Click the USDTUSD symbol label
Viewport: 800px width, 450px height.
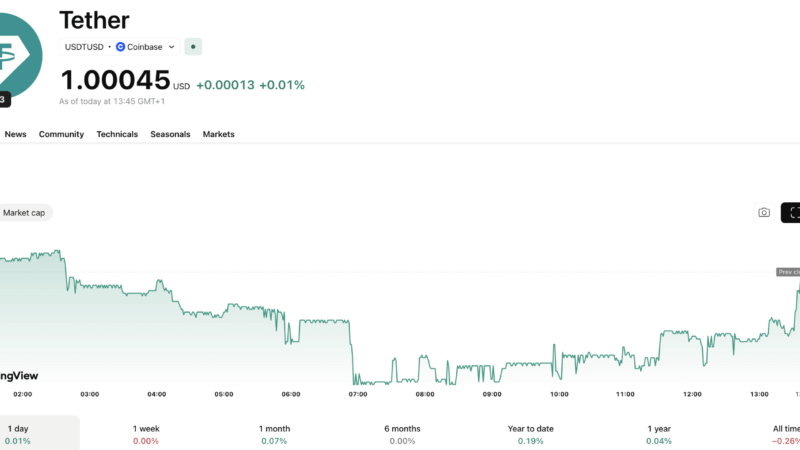click(84, 47)
